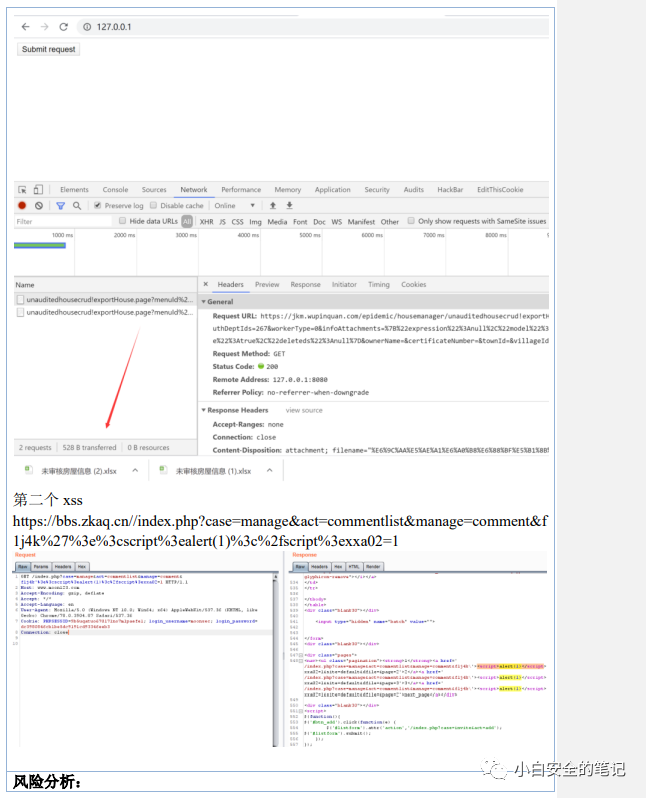Clear the network log
Viewport: 646px width, 798px height.
(39, 206)
